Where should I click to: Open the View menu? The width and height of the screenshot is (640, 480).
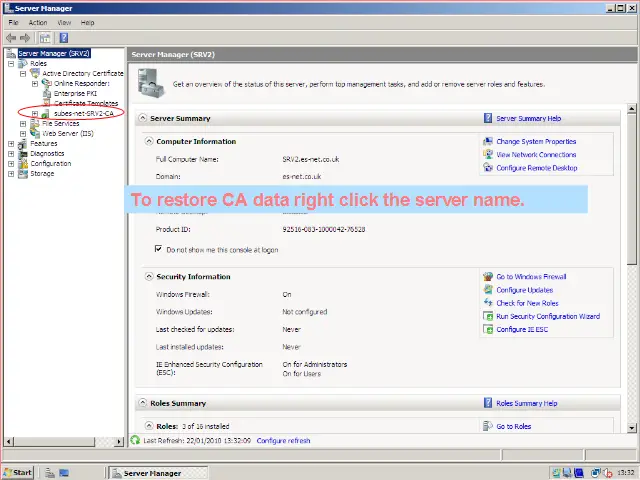pyautogui.click(x=64, y=22)
